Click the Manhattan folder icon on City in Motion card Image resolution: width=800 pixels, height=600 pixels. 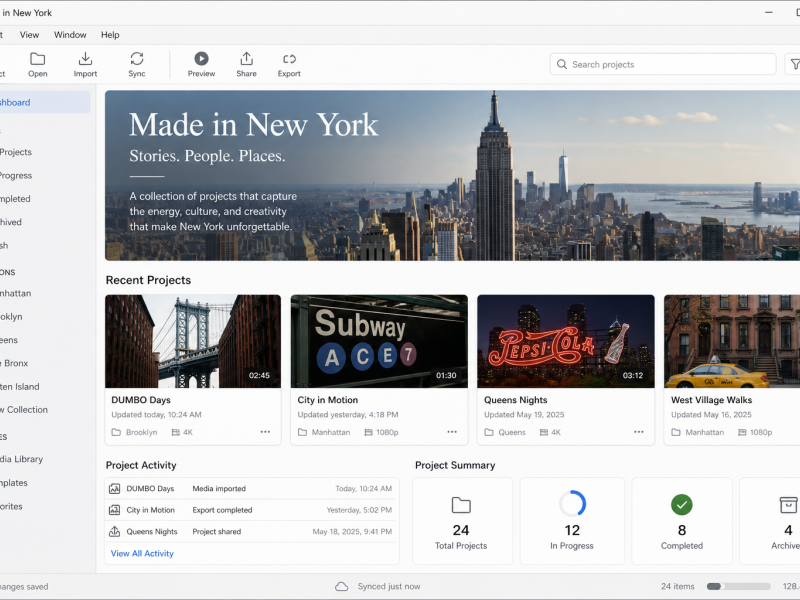[x=303, y=432]
